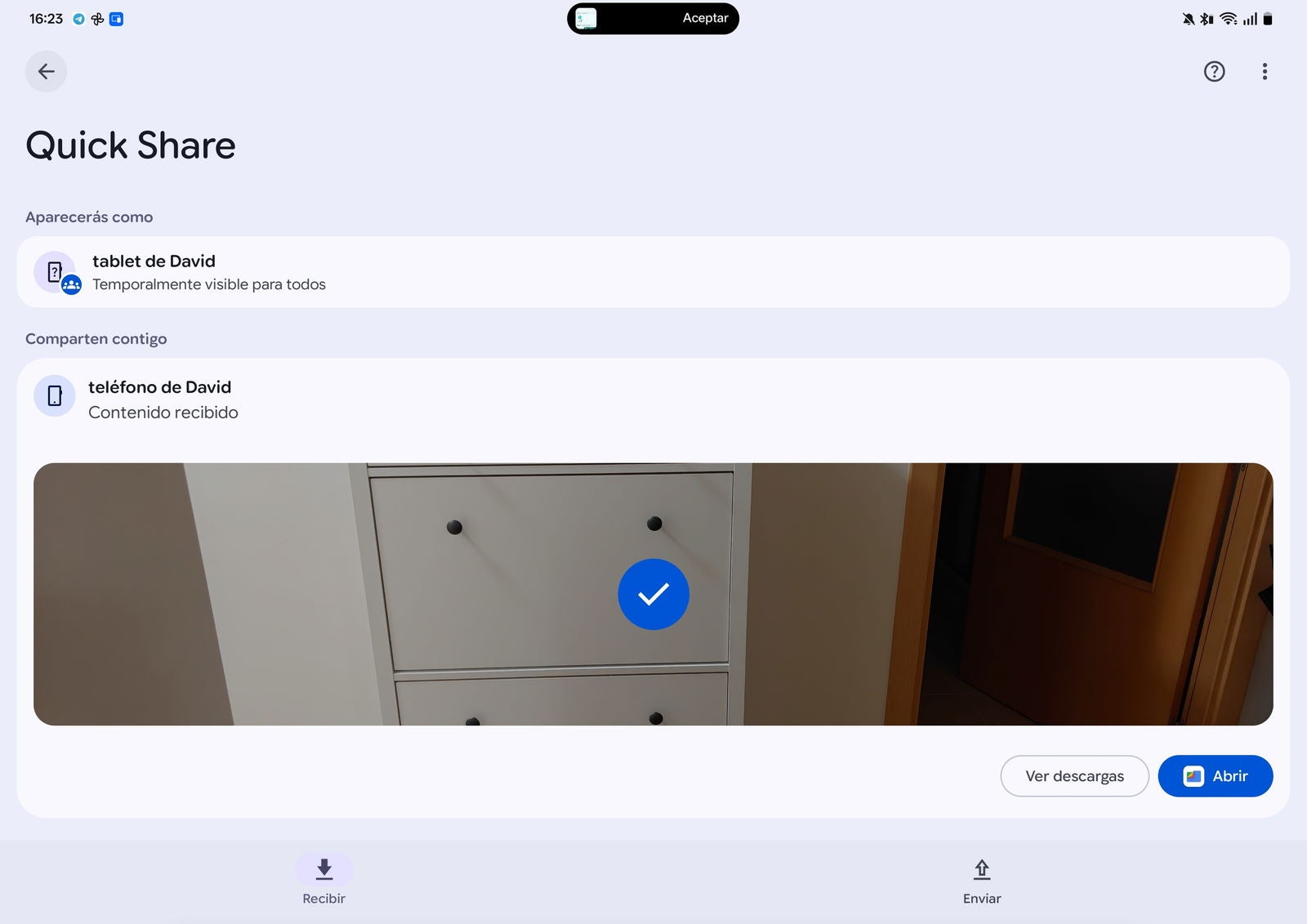Tap the Wi-Fi status icon

pos(1228,19)
